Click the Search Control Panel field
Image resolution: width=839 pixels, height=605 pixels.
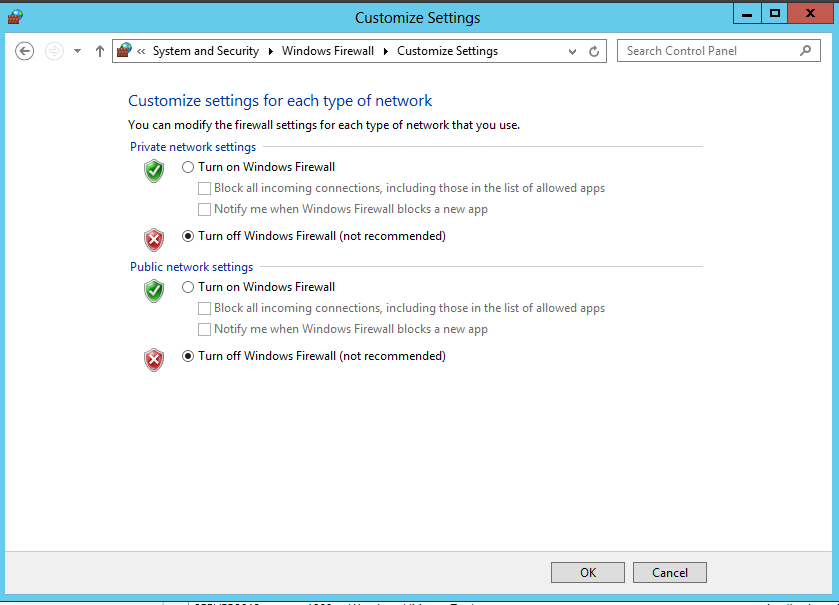[x=719, y=51]
